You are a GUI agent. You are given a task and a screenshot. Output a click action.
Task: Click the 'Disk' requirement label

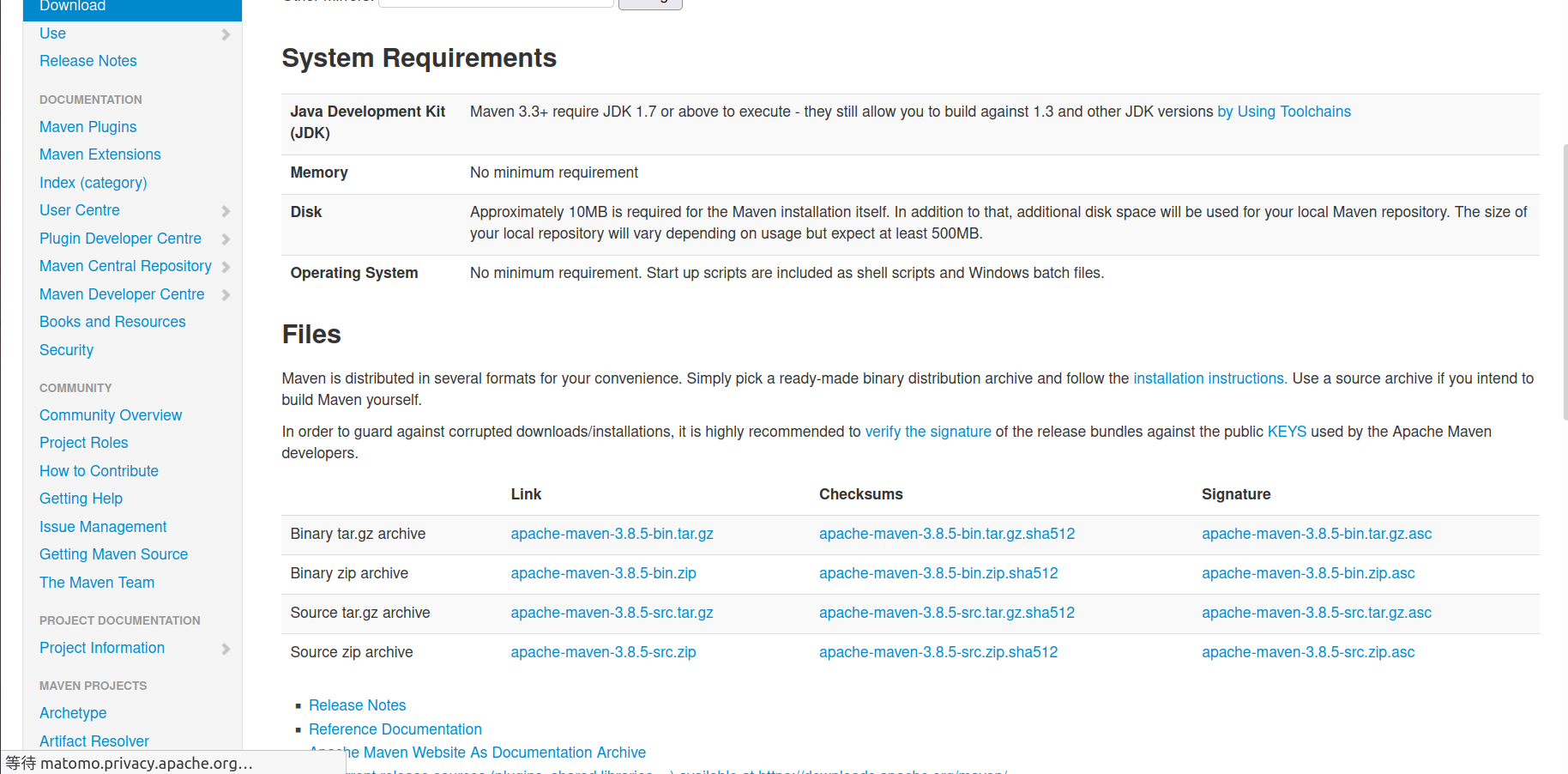pyautogui.click(x=306, y=212)
